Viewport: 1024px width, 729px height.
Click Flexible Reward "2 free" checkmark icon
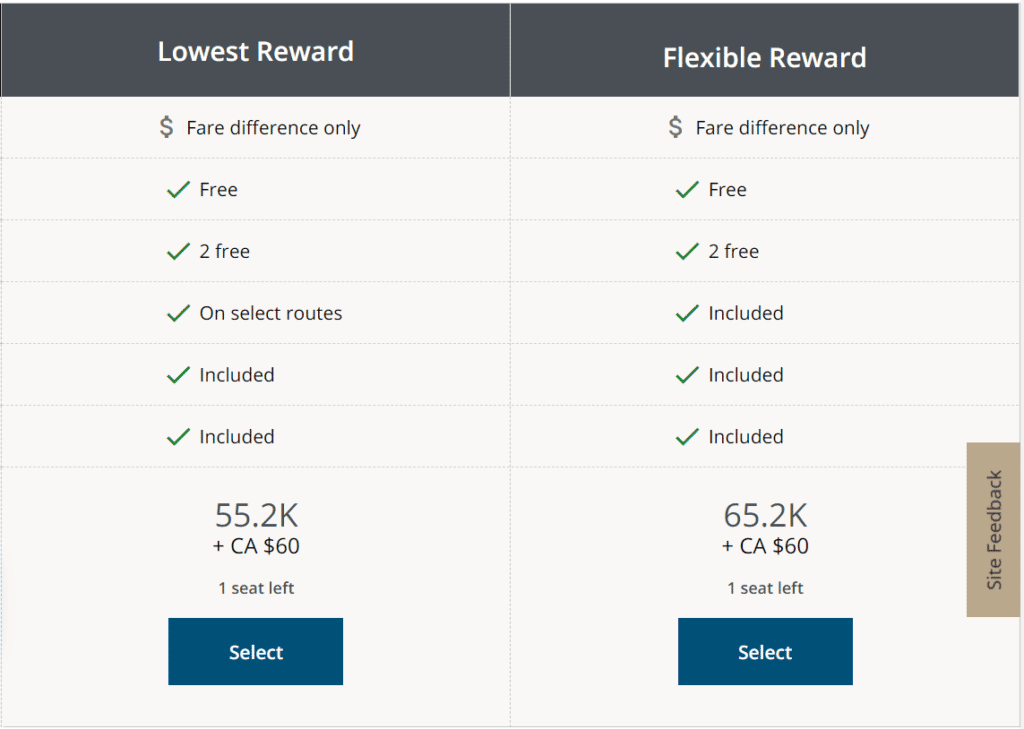687,252
